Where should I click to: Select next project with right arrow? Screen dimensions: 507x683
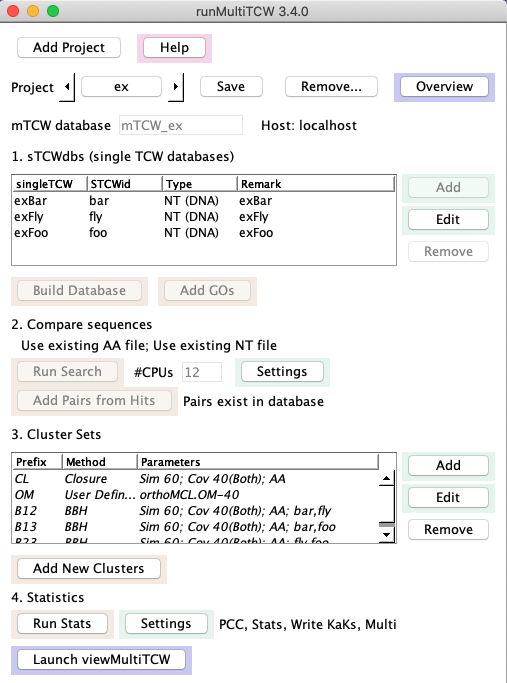pos(176,87)
